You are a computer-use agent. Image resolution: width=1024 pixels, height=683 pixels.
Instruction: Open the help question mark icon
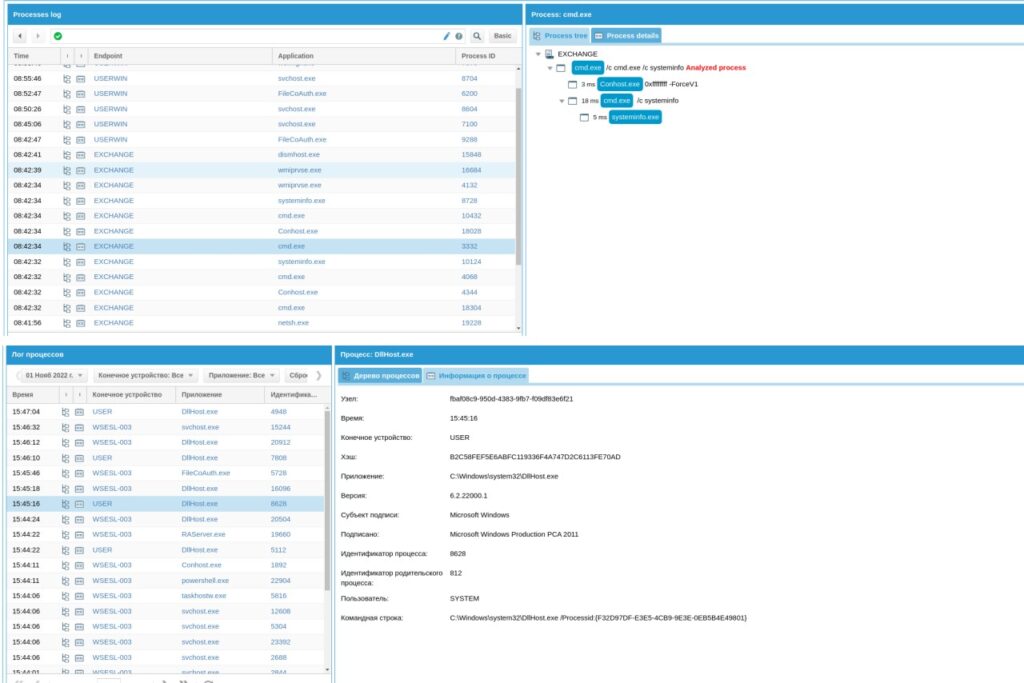(459, 36)
